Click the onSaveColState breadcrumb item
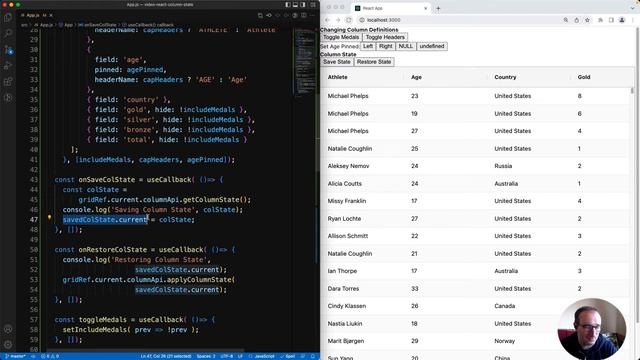Screen dimensions: 640x360 [98, 25]
